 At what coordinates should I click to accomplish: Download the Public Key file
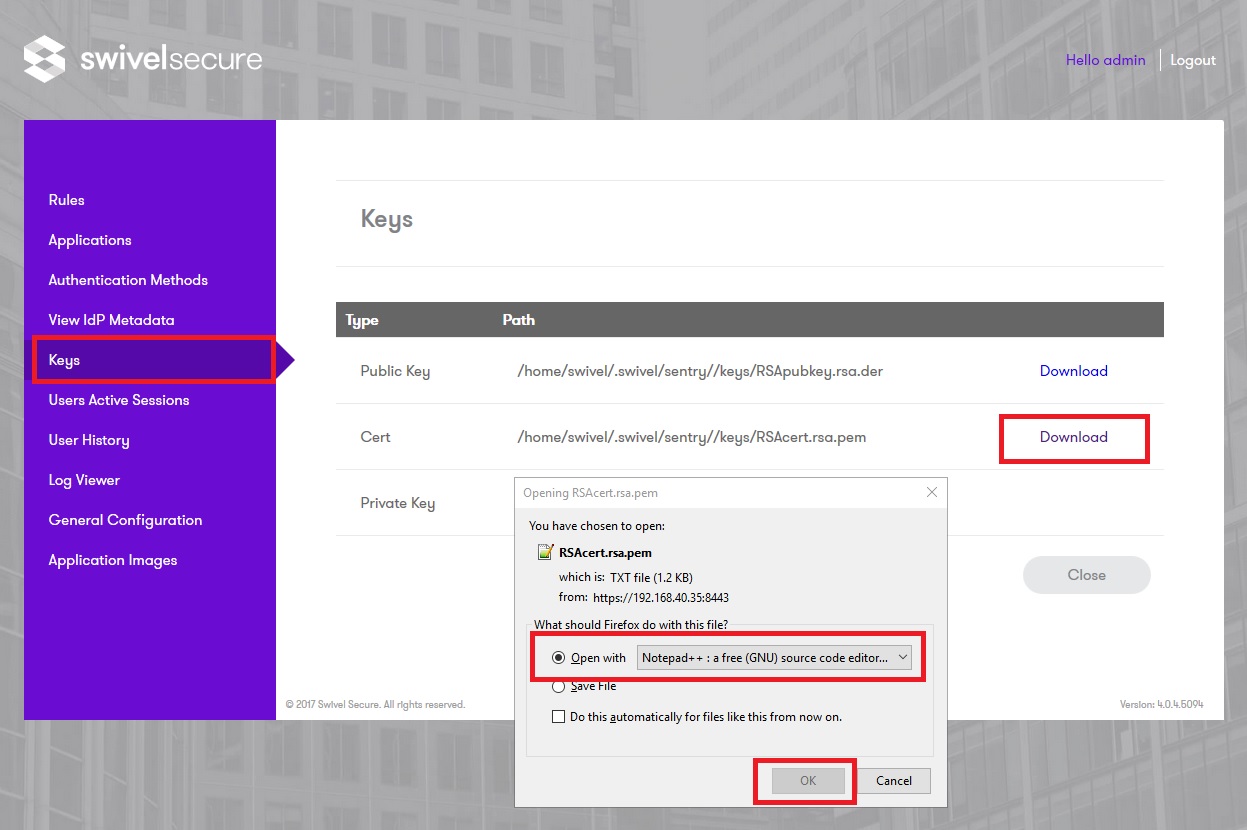tap(1073, 371)
